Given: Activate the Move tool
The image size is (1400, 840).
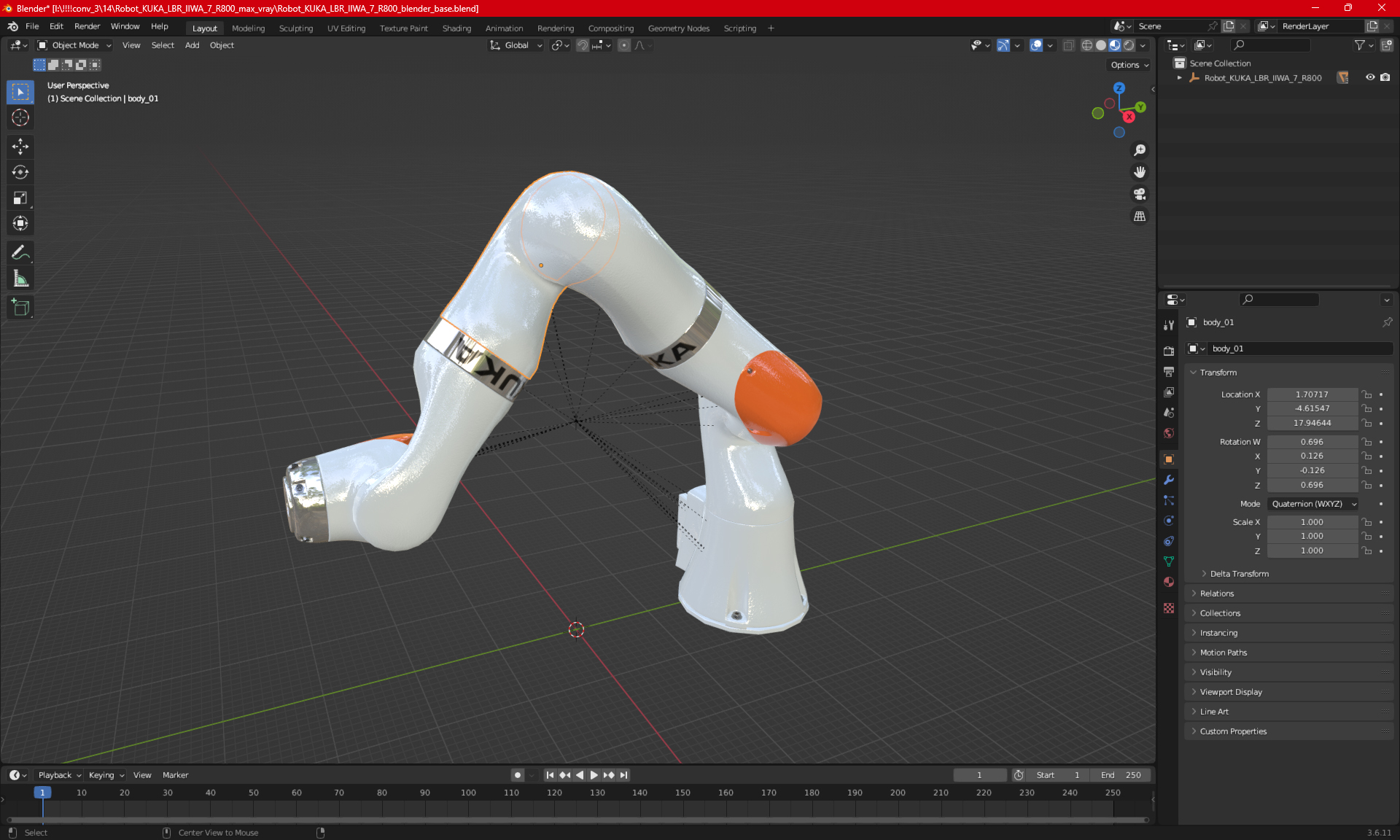Looking at the screenshot, I should pyautogui.click(x=20, y=147).
